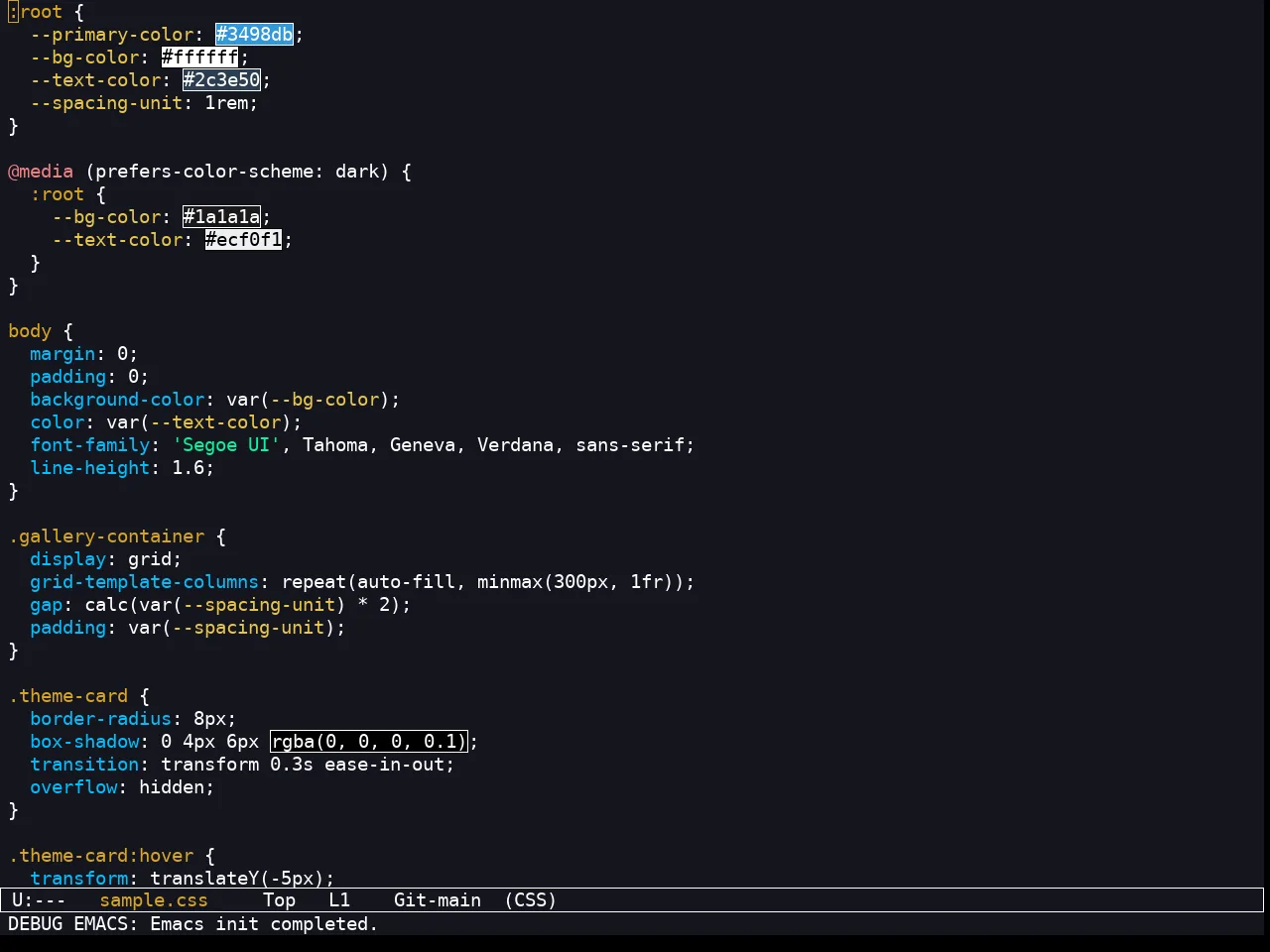This screenshot has width=1270, height=952.
Task: Click the box-shadow property name
Action: coord(84,742)
